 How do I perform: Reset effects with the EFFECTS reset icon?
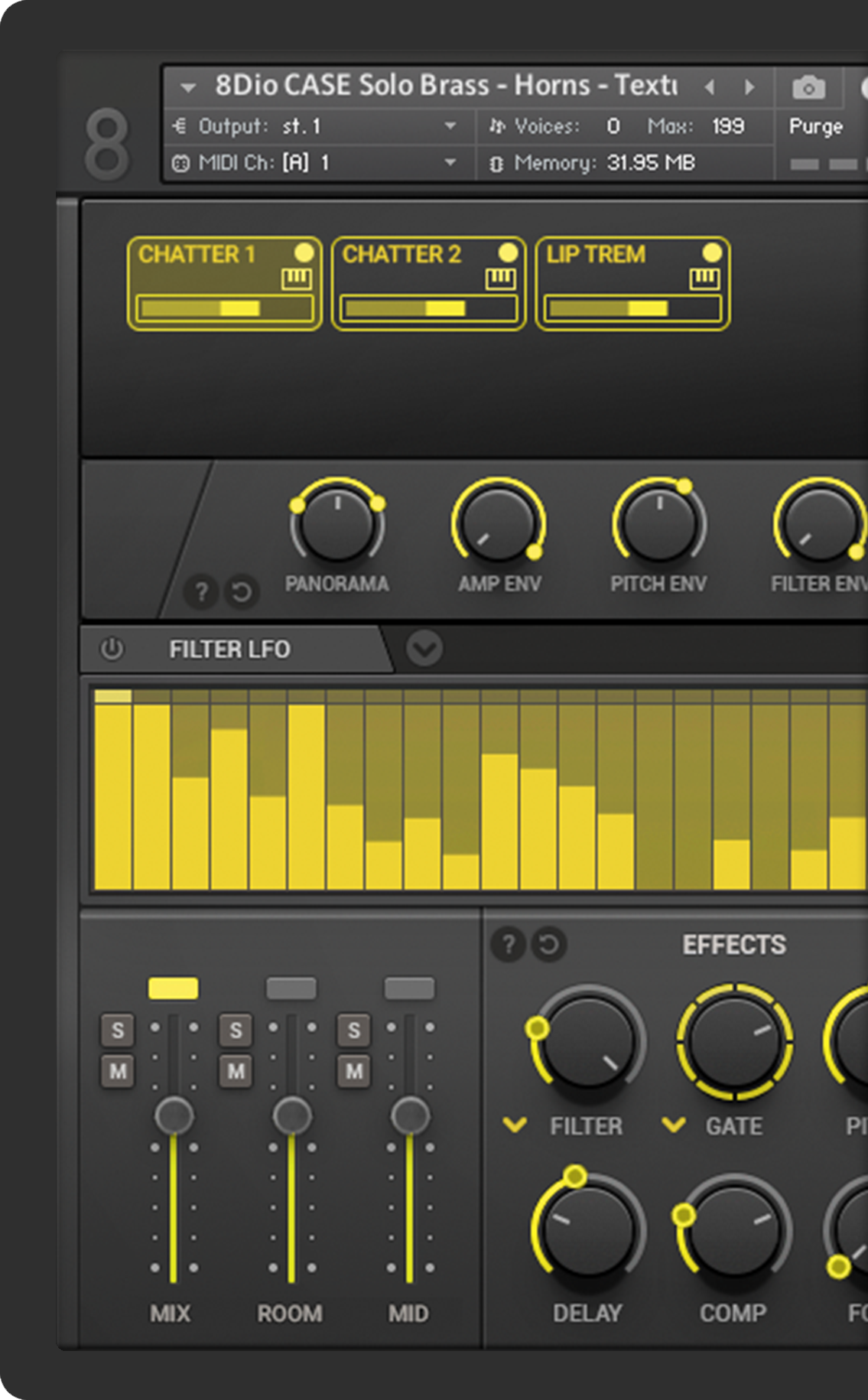(x=548, y=945)
